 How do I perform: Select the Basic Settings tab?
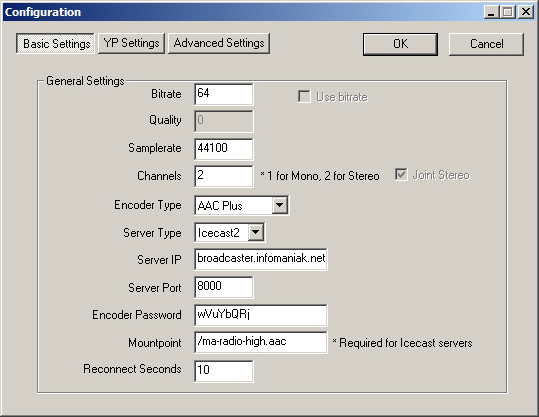(x=55, y=43)
